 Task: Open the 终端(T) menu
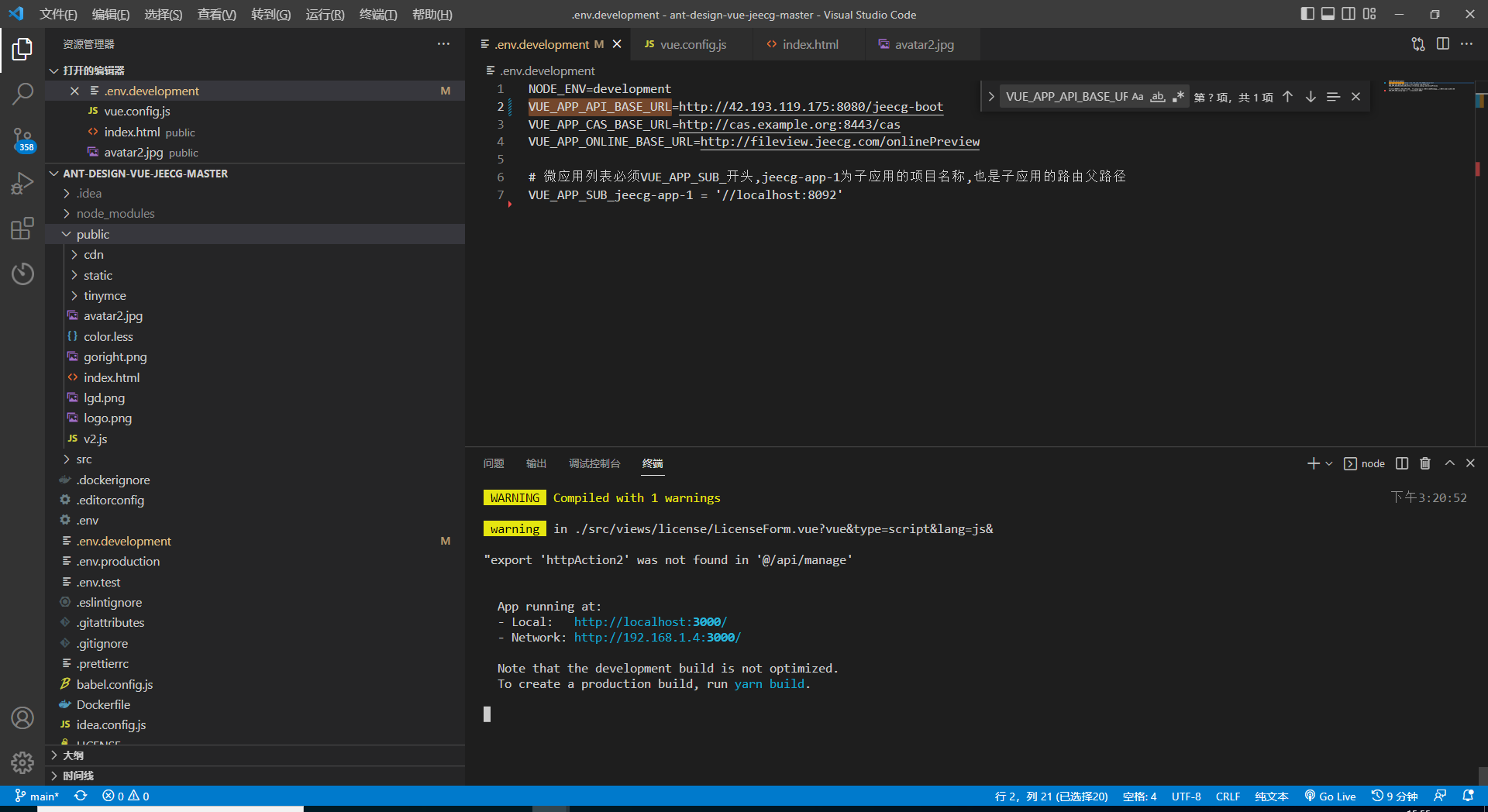coord(378,14)
